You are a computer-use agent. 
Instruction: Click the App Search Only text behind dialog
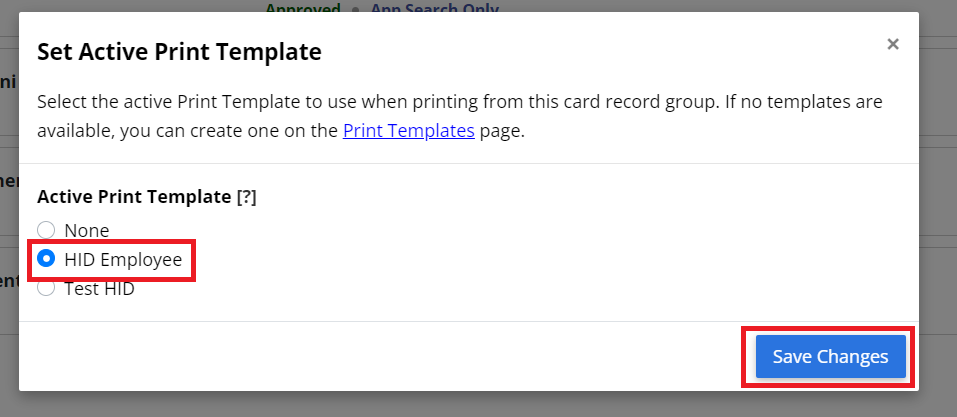coord(435,9)
